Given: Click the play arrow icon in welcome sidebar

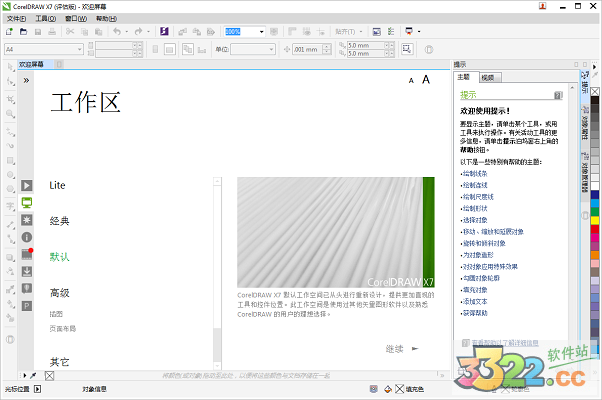Looking at the screenshot, I should point(27,185).
